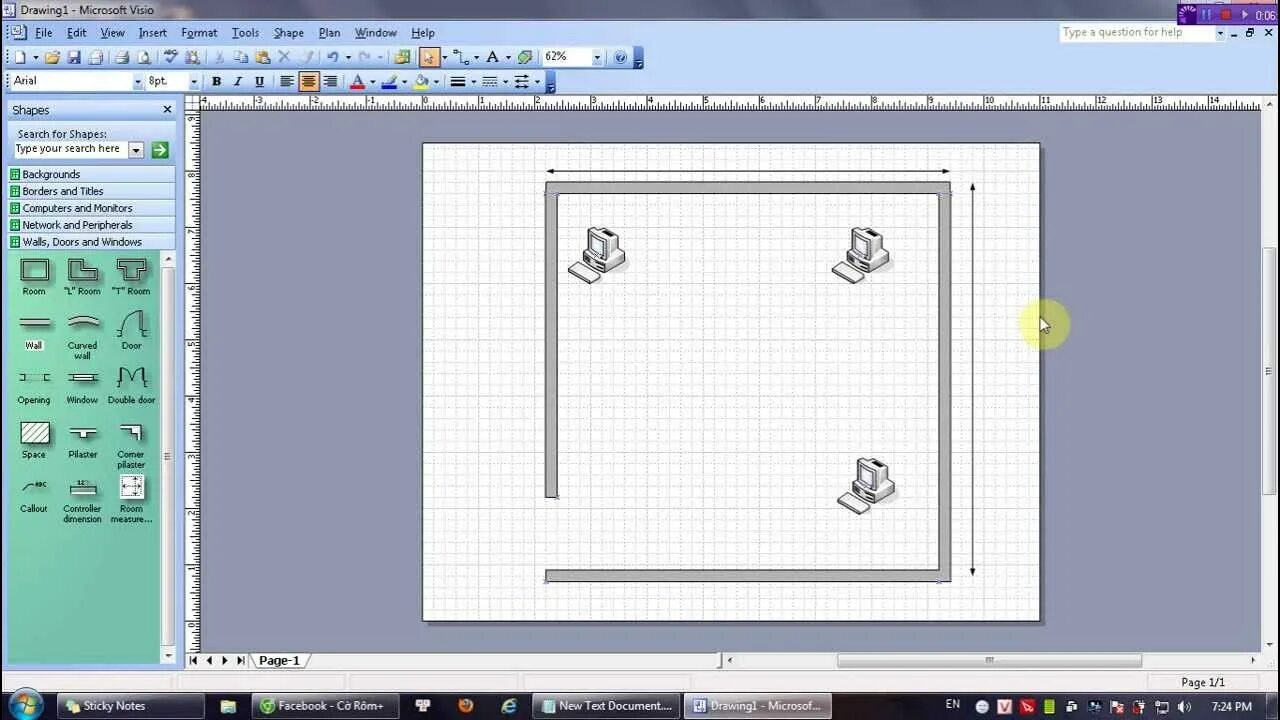Toggle bold text formatting
1280x720 pixels.
pyautogui.click(x=216, y=81)
